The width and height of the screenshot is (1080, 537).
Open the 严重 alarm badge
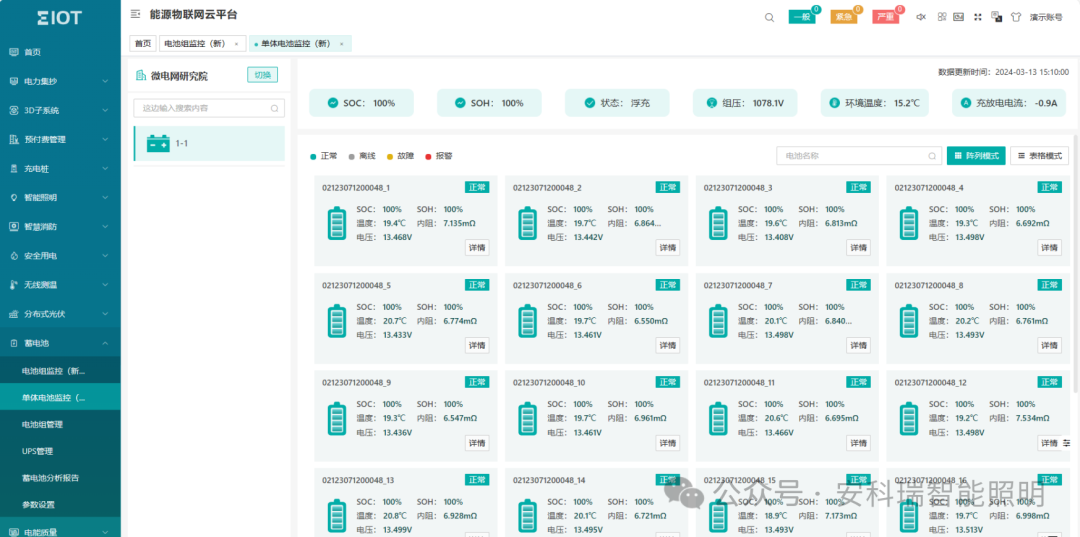tap(886, 17)
